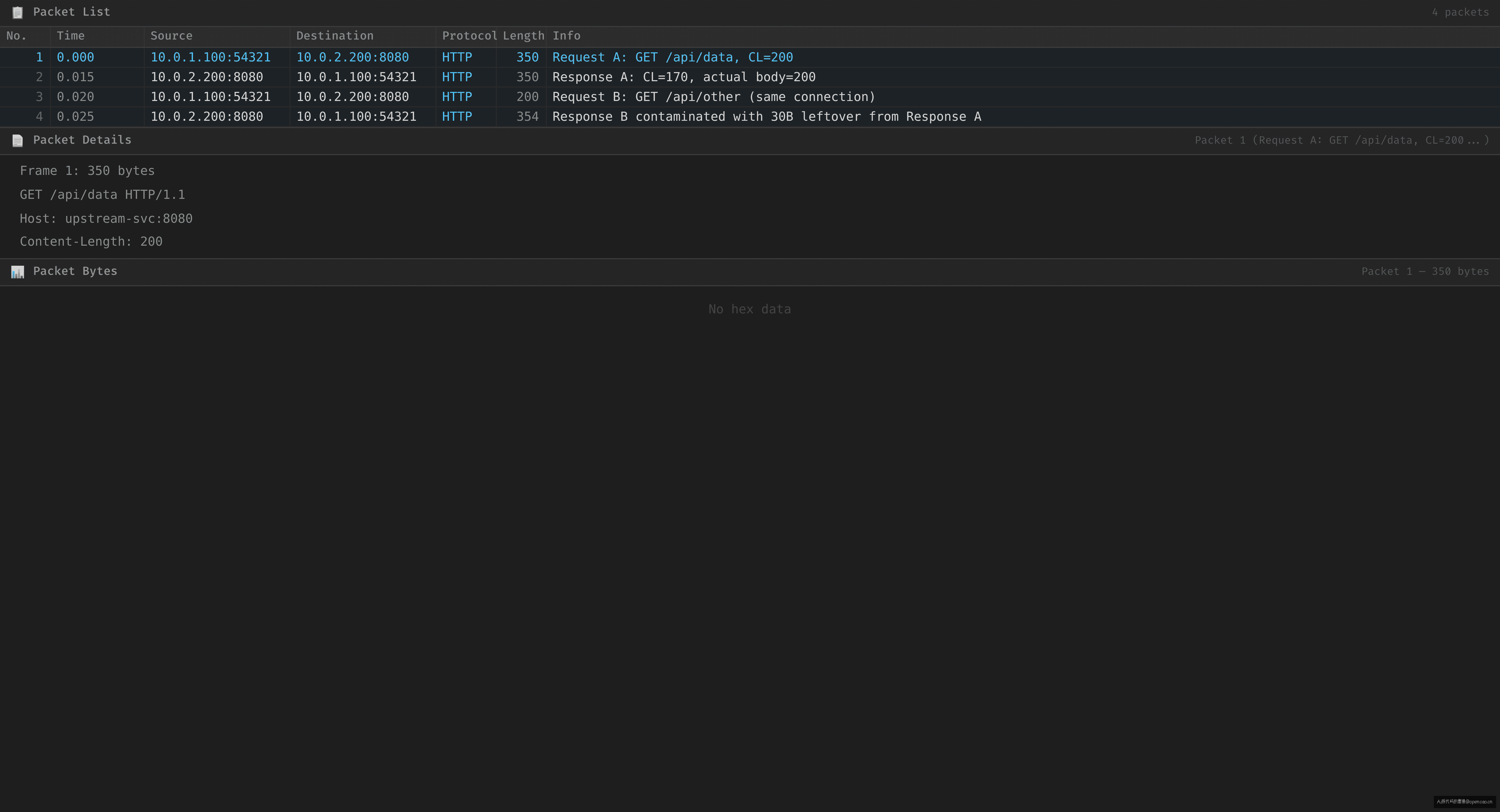The width and height of the screenshot is (1500, 812).
Task: Click the '4 packets' counter
Action: tap(1460, 12)
